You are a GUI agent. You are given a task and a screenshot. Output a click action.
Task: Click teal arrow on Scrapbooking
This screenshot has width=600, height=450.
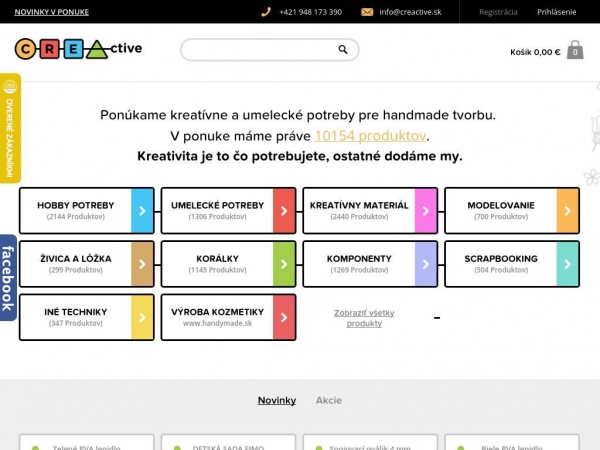[x=567, y=264]
